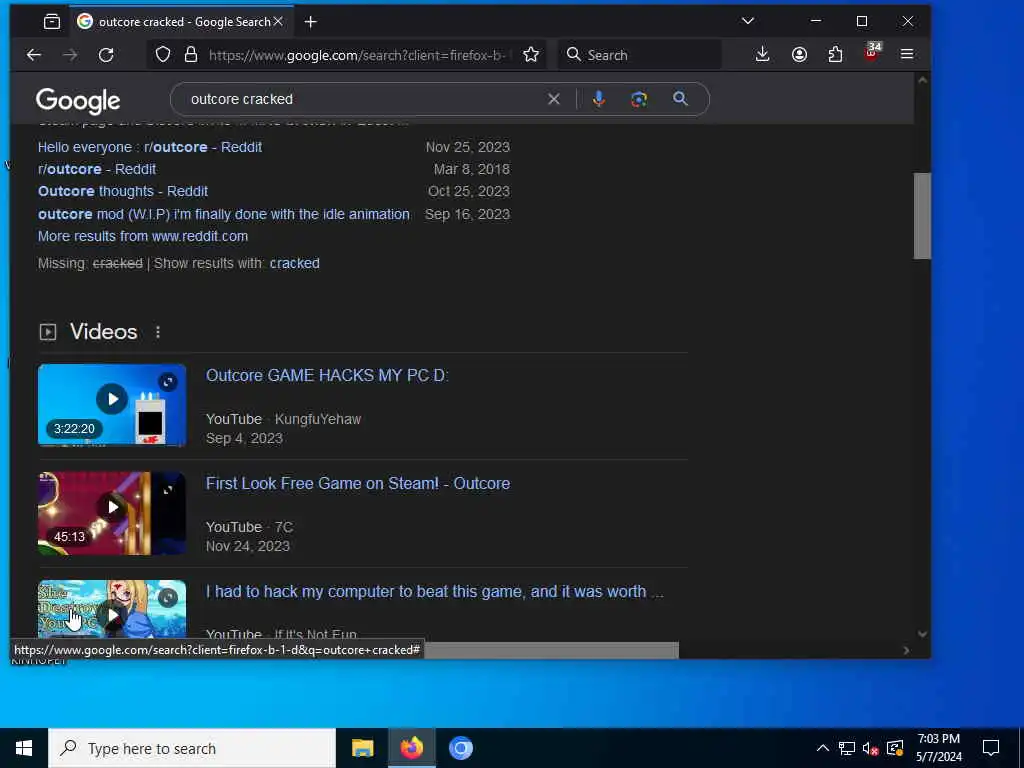
Task: Click horizontal scrollbar right arrow
Action: [906, 650]
